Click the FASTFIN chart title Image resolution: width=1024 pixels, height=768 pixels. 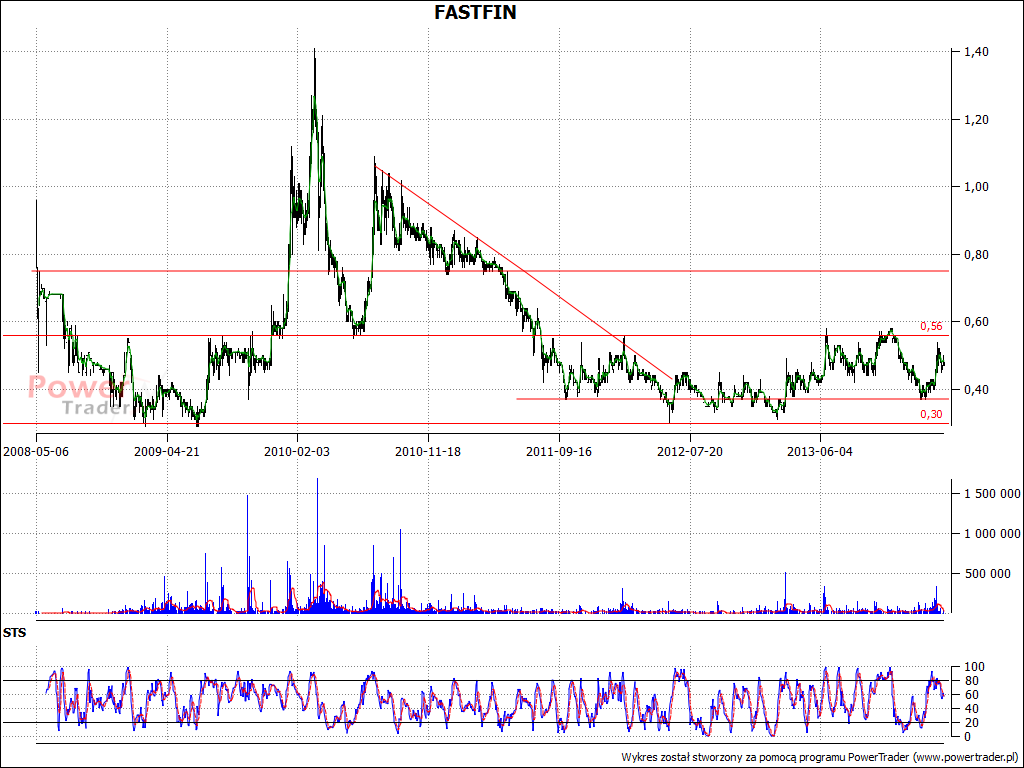(475, 12)
